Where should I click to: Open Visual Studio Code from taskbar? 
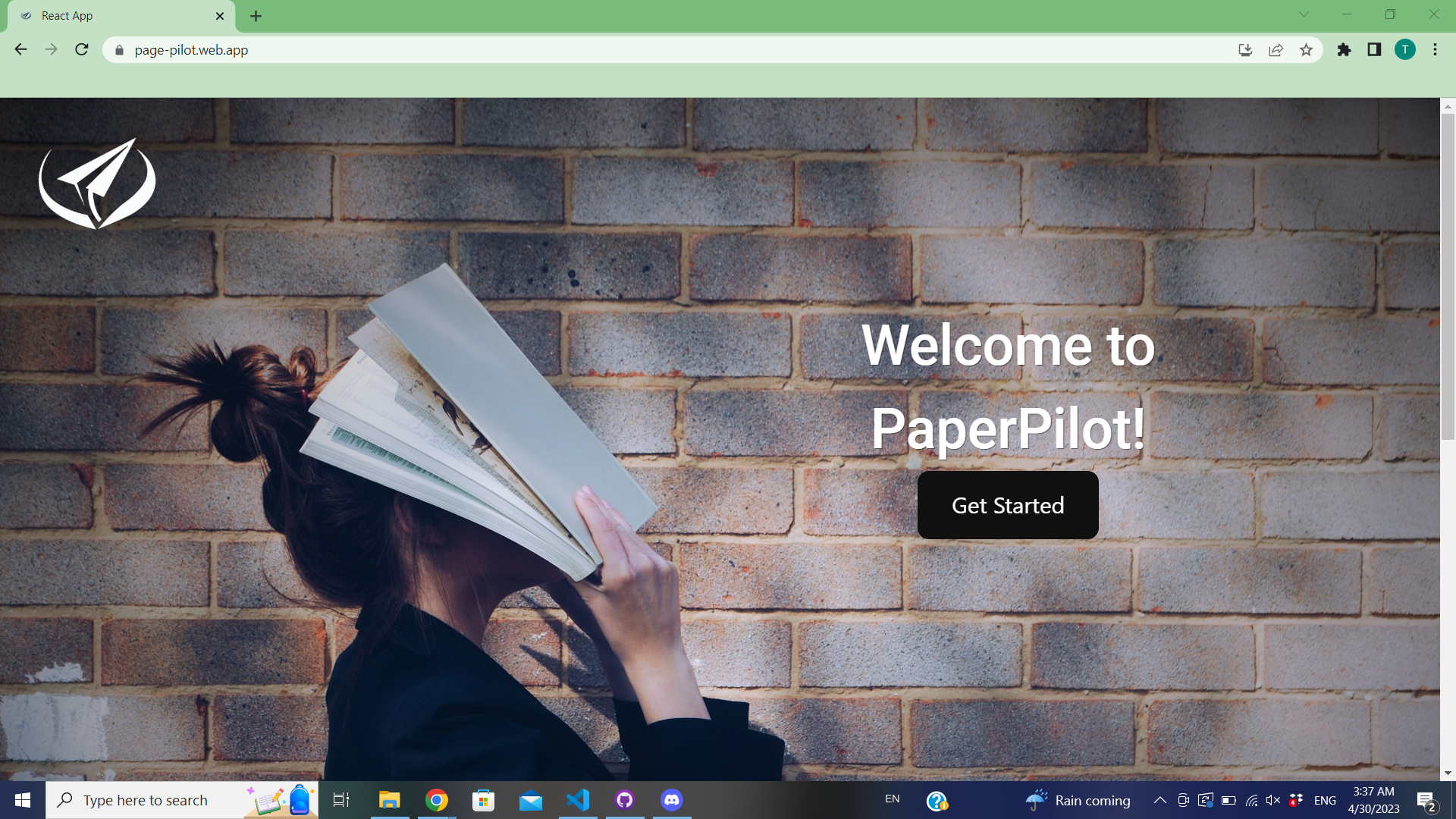(x=578, y=800)
